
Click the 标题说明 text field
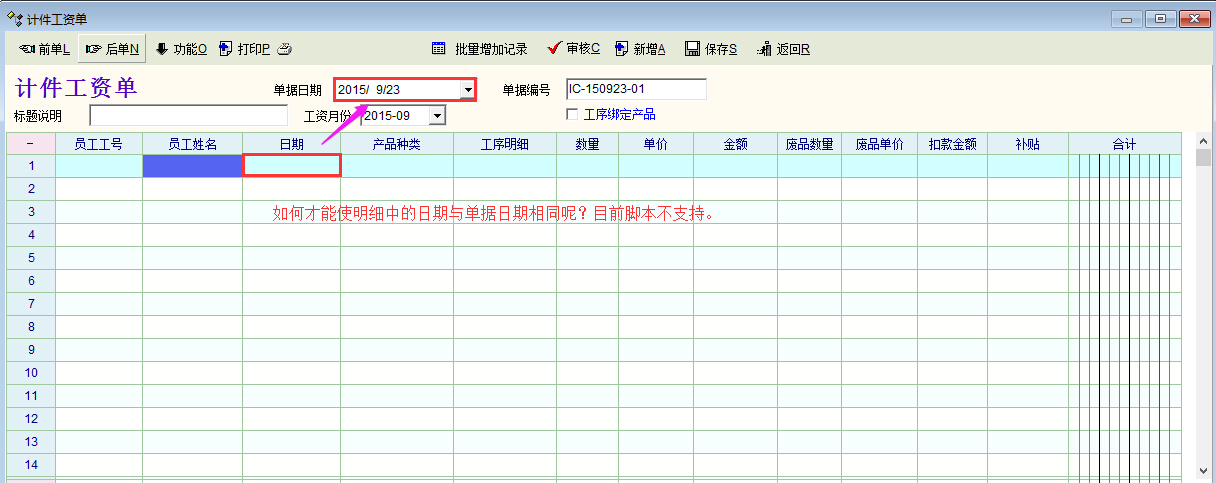(188, 116)
